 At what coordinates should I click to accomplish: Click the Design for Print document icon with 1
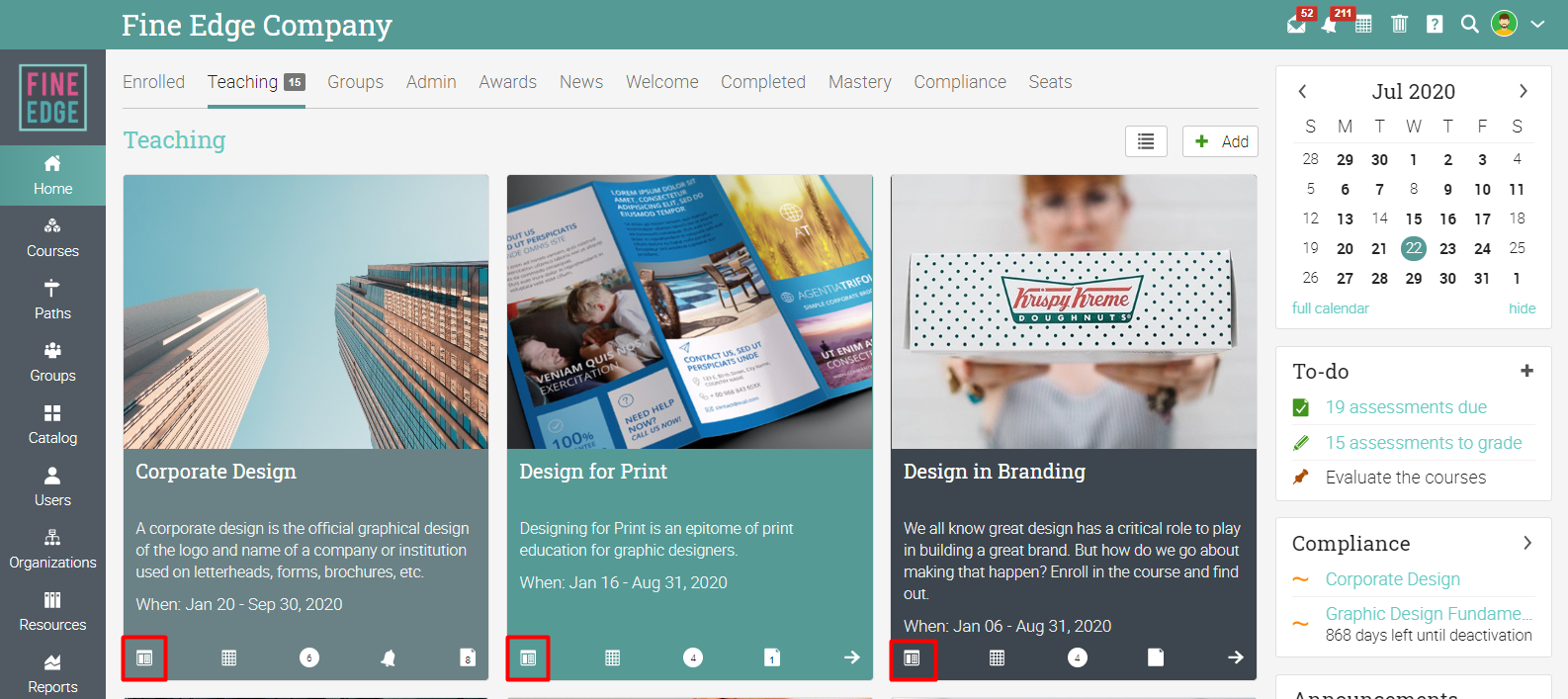772,657
